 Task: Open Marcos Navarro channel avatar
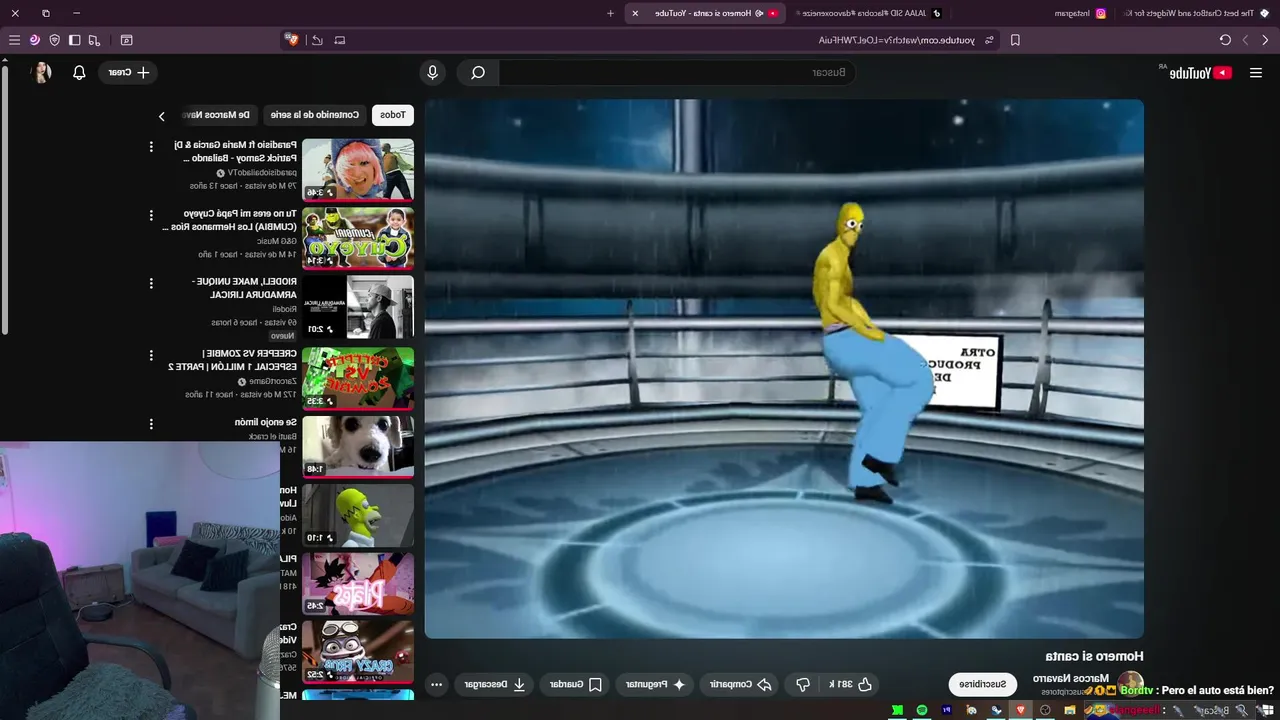tap(1129, 684)
